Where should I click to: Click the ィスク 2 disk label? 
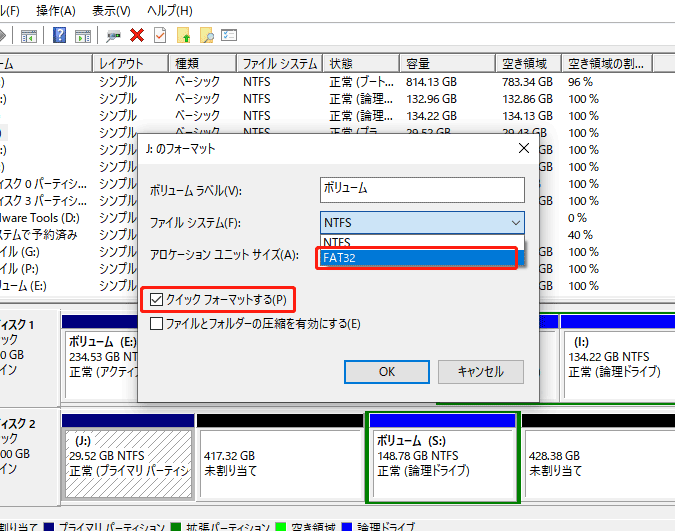[18, 424]
